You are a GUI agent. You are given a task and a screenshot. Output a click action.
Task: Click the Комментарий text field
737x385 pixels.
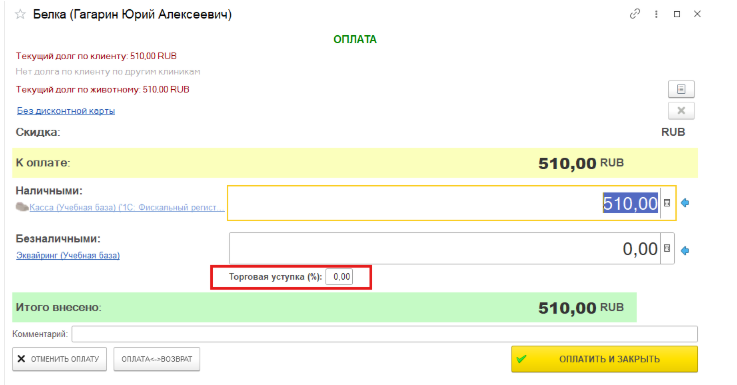[x=384, y=334]
